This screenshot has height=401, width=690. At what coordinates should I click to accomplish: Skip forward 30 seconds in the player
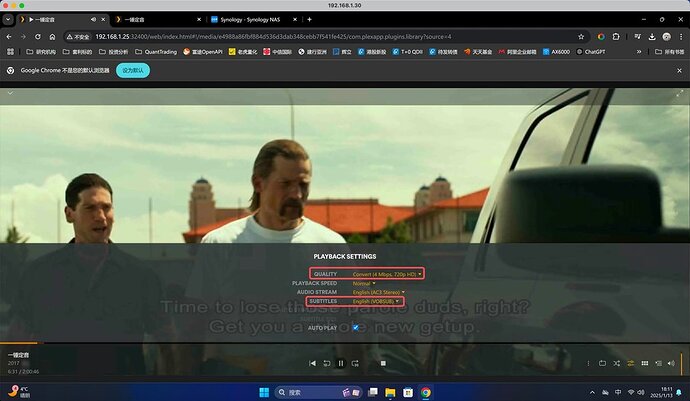pyautogui.click(x=355, y=363)
